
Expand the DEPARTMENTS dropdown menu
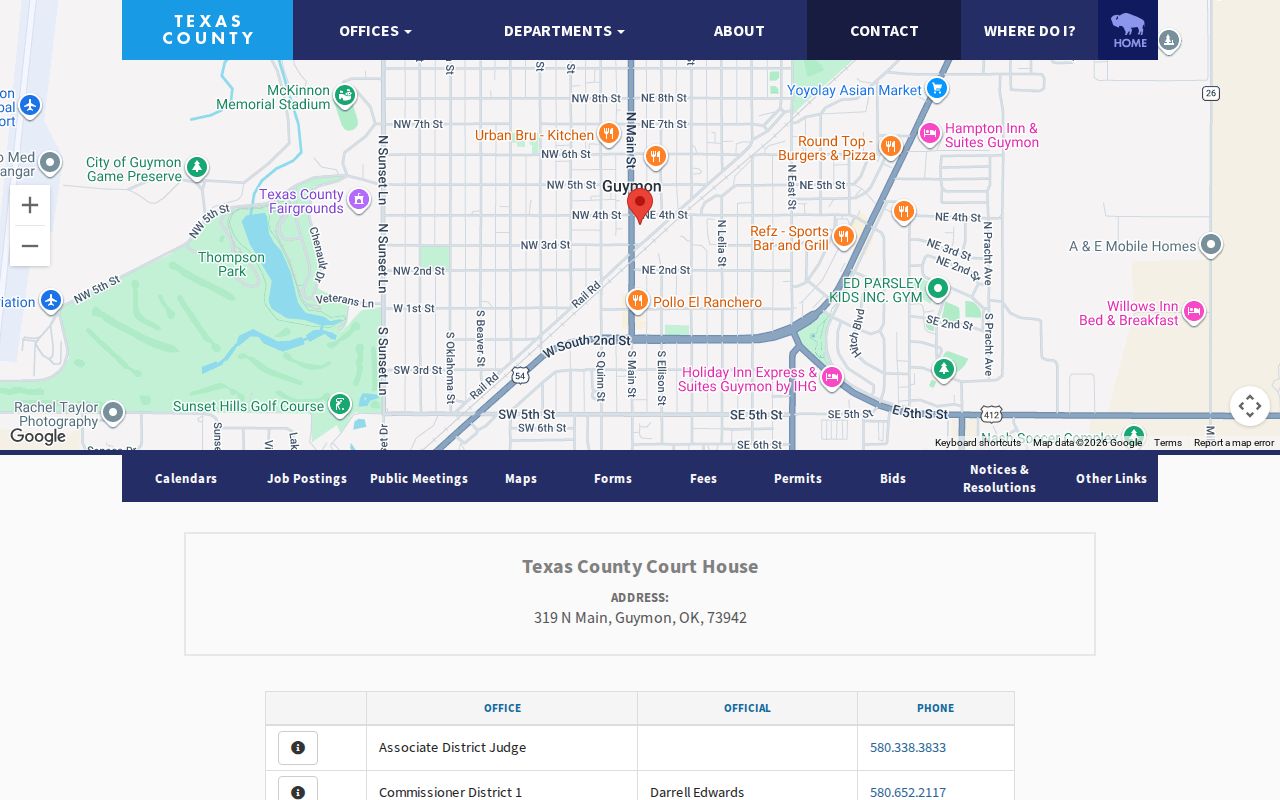point(564,30)
